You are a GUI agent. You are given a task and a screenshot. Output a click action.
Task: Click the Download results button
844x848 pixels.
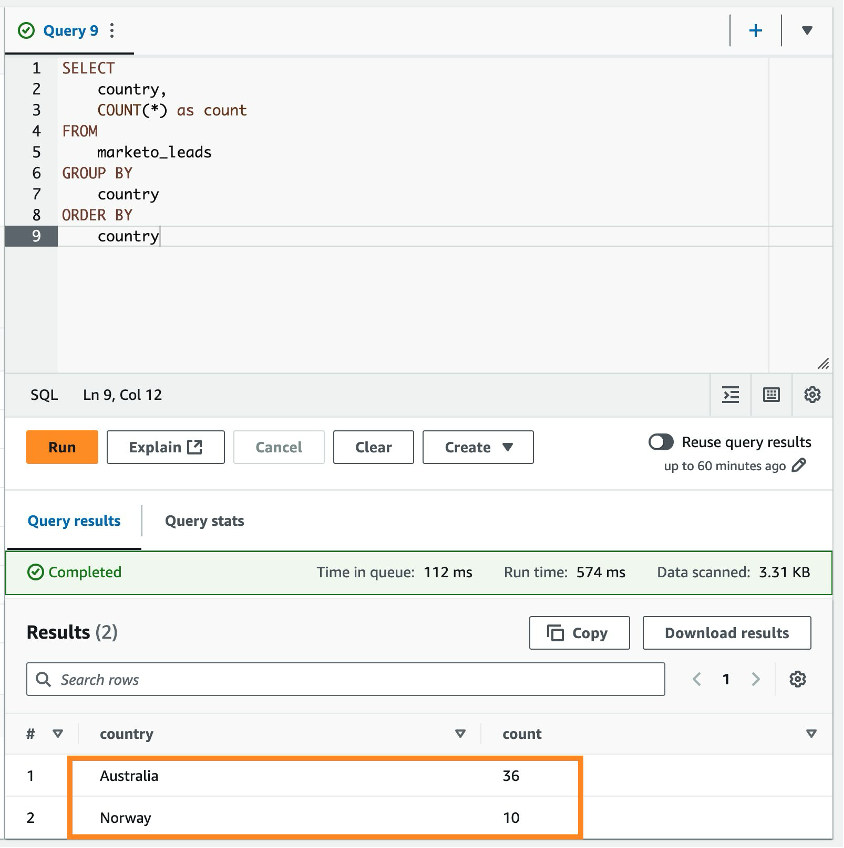[x=727, y=632]
